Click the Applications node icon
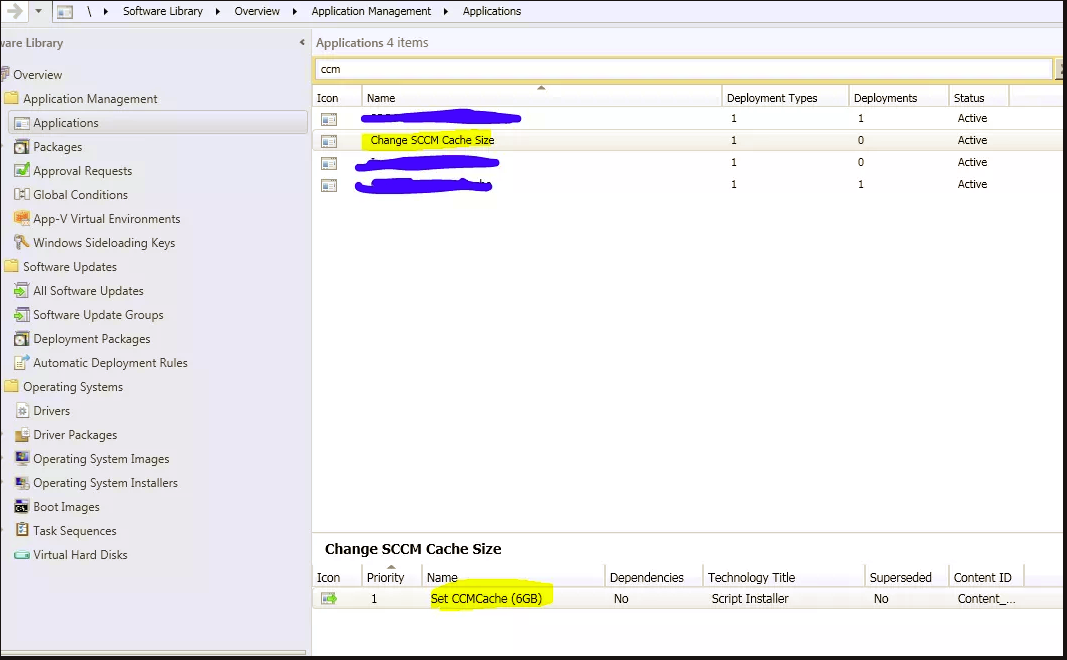Screen dimensions: 1067x660 pyautogui.click(x=22, y=123)
